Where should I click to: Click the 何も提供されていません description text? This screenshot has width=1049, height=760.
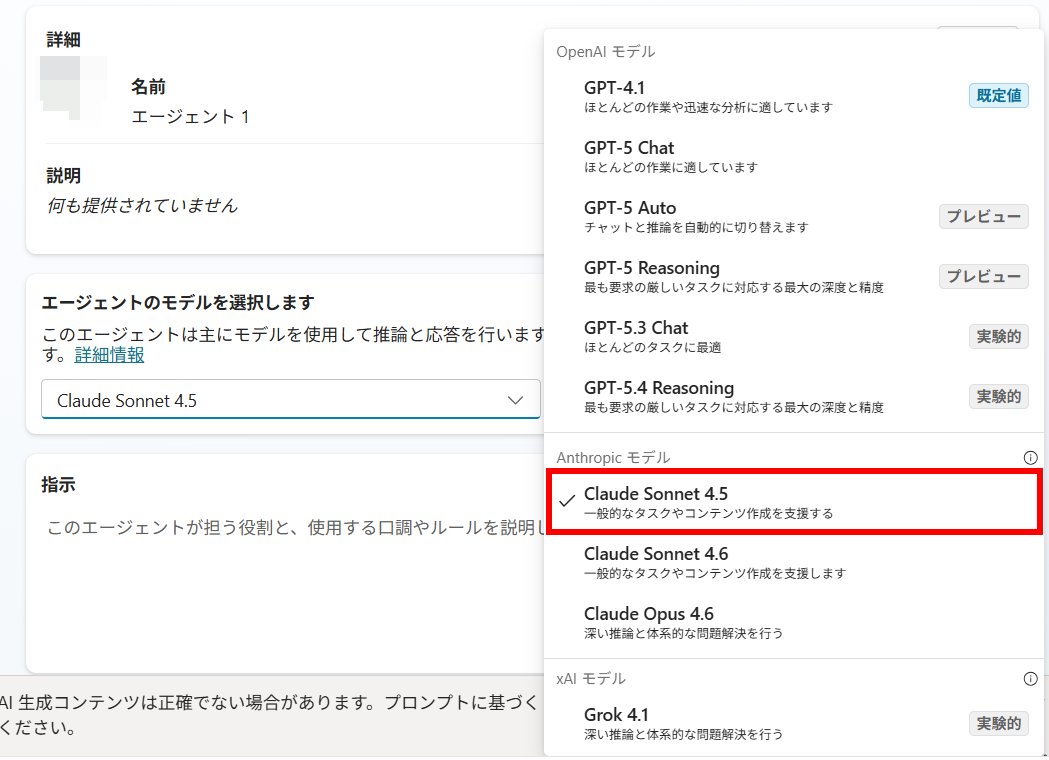[x=142, y=205]
